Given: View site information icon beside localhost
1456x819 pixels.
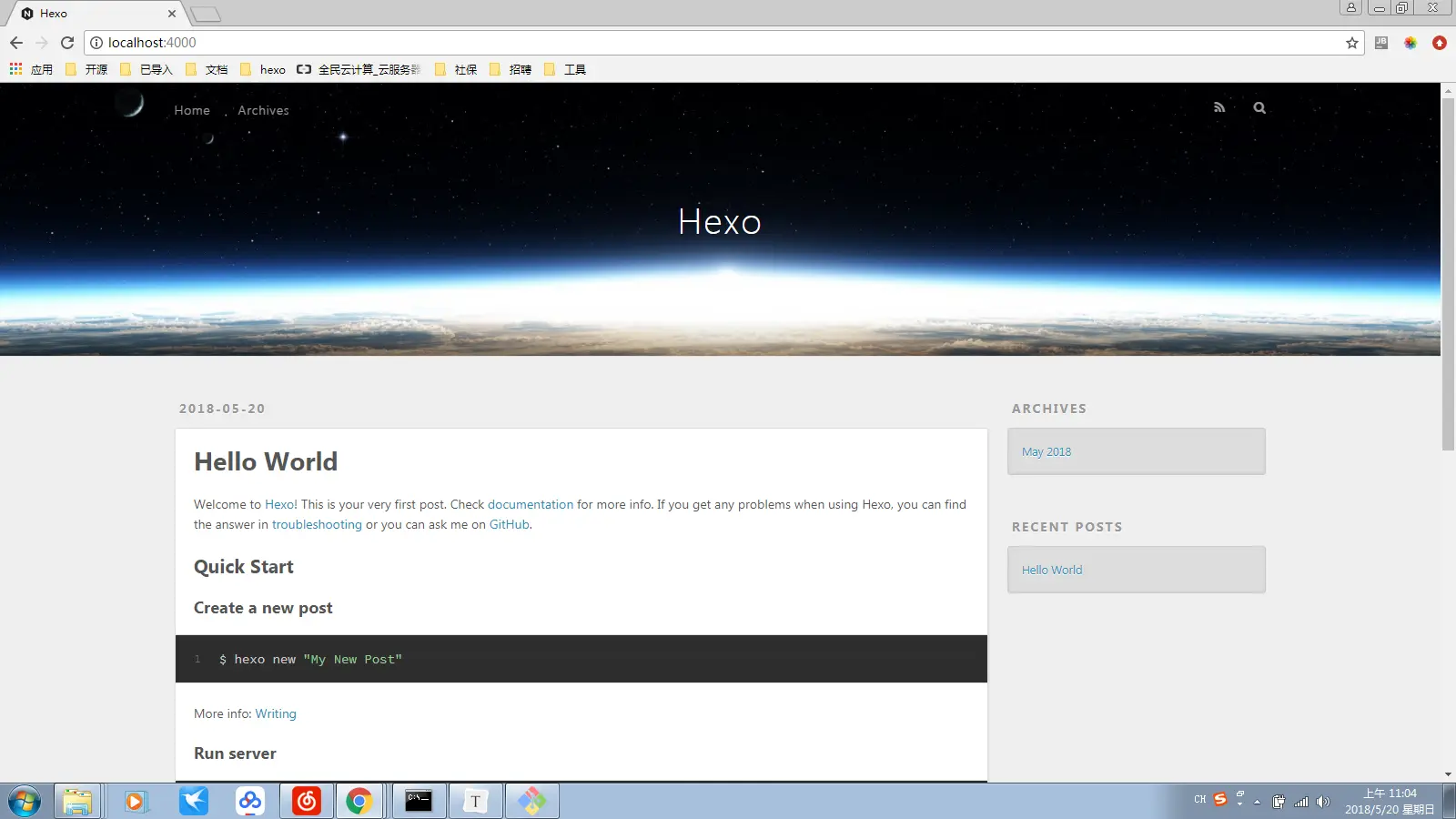Looking at the screenshot, I should tap(96, 43).
